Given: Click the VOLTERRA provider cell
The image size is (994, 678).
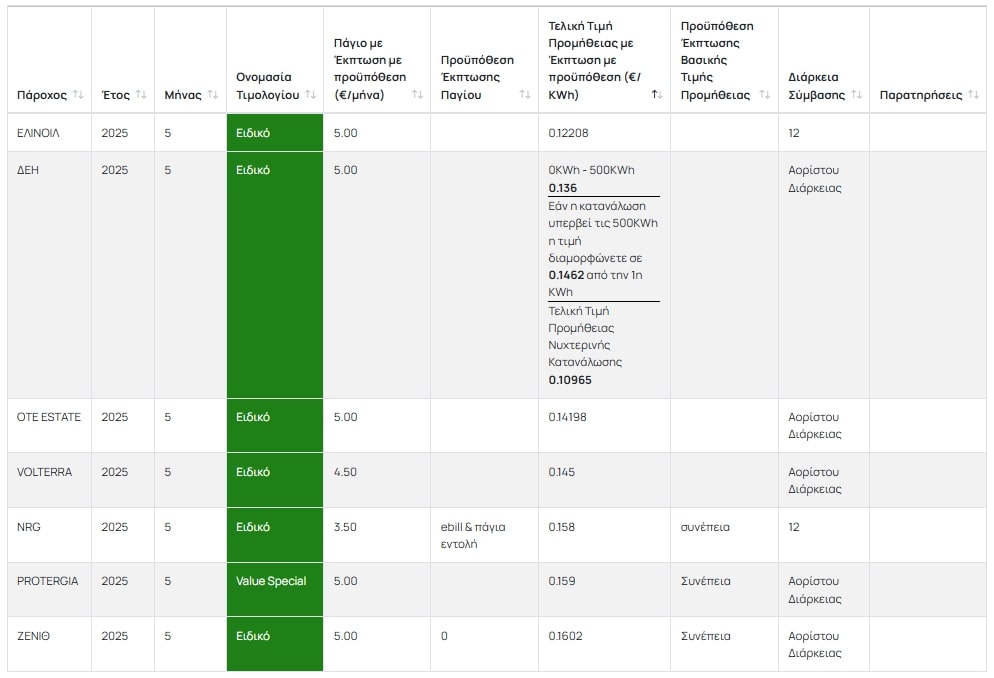Looking at the screenshot, I should [x=45, y=472].
